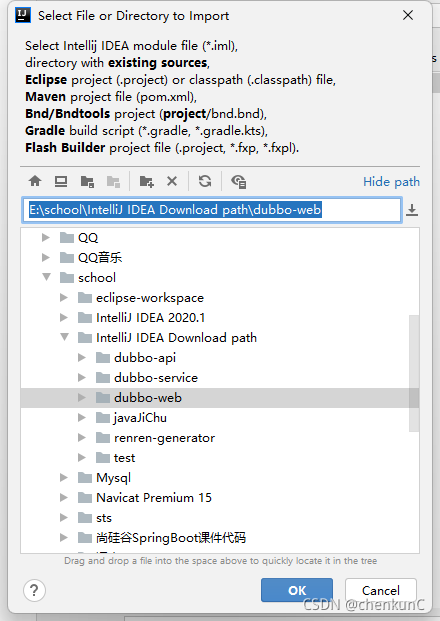Expand the eclipse-workspace folder
The height and width of the screenshot is (621, 440).
pos(64,297)
